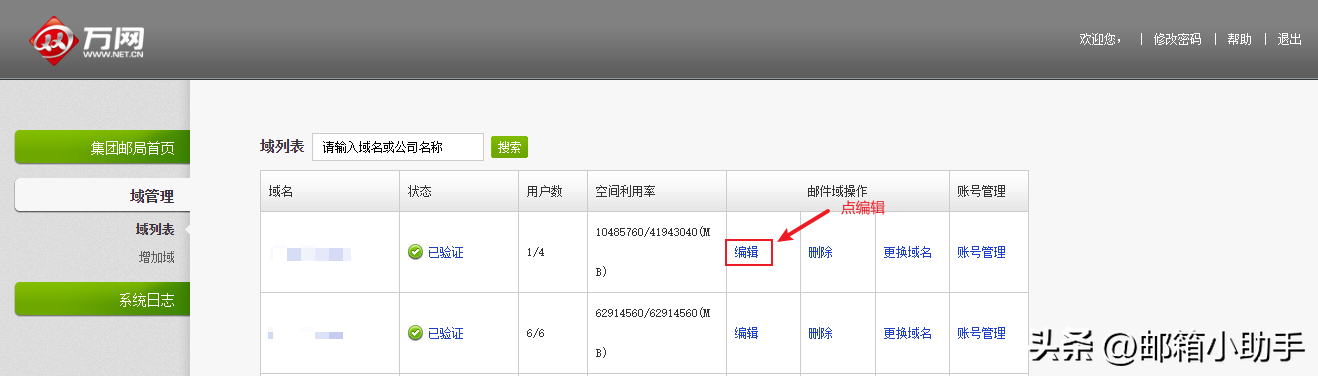Click blurred domain name in 1/4 row
The height and width of the screenshot is (376, 1318).
click(311, 254)
